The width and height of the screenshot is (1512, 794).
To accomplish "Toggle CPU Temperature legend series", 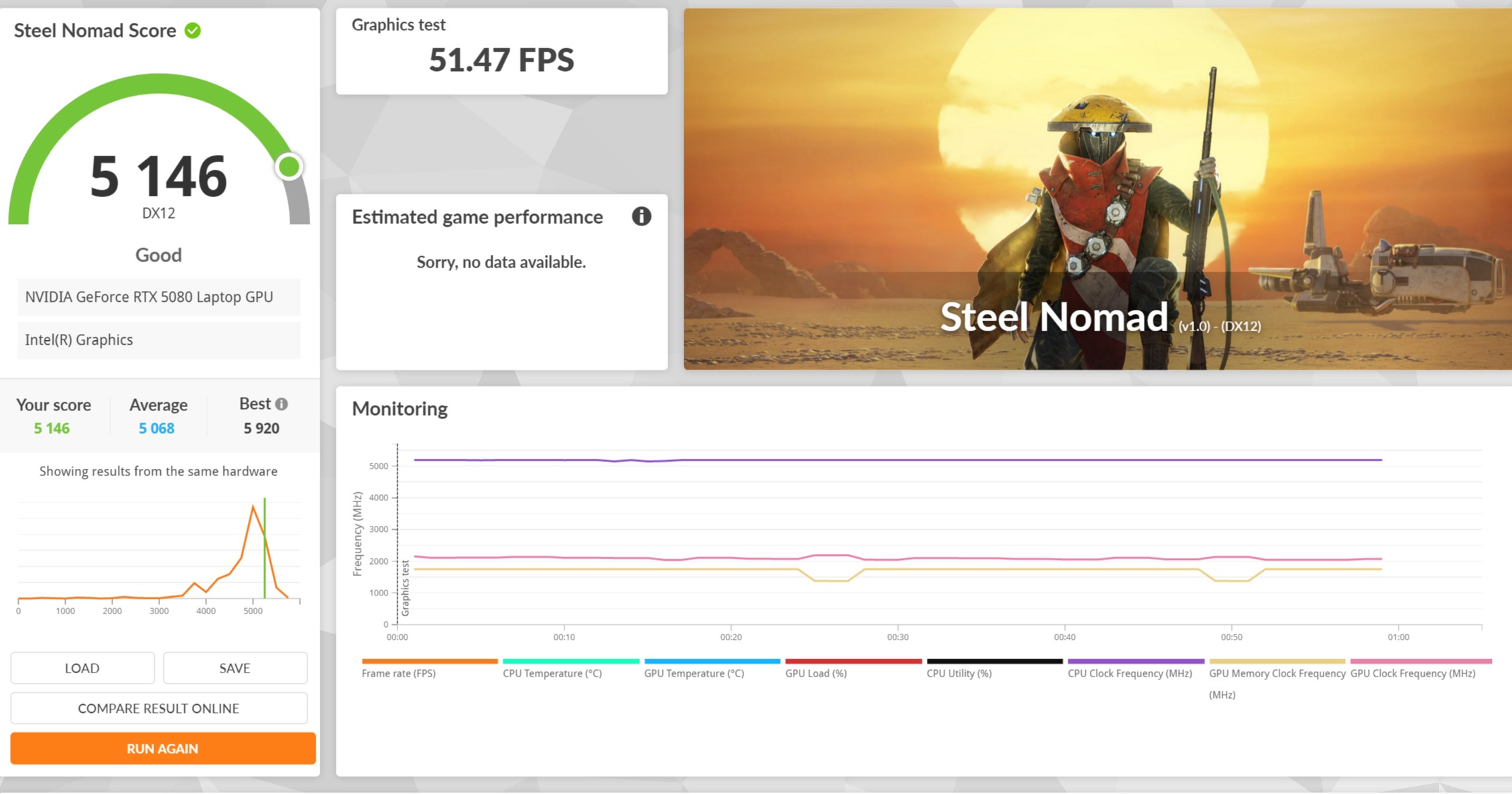I will pyautogui.click(x=552, y=673).
